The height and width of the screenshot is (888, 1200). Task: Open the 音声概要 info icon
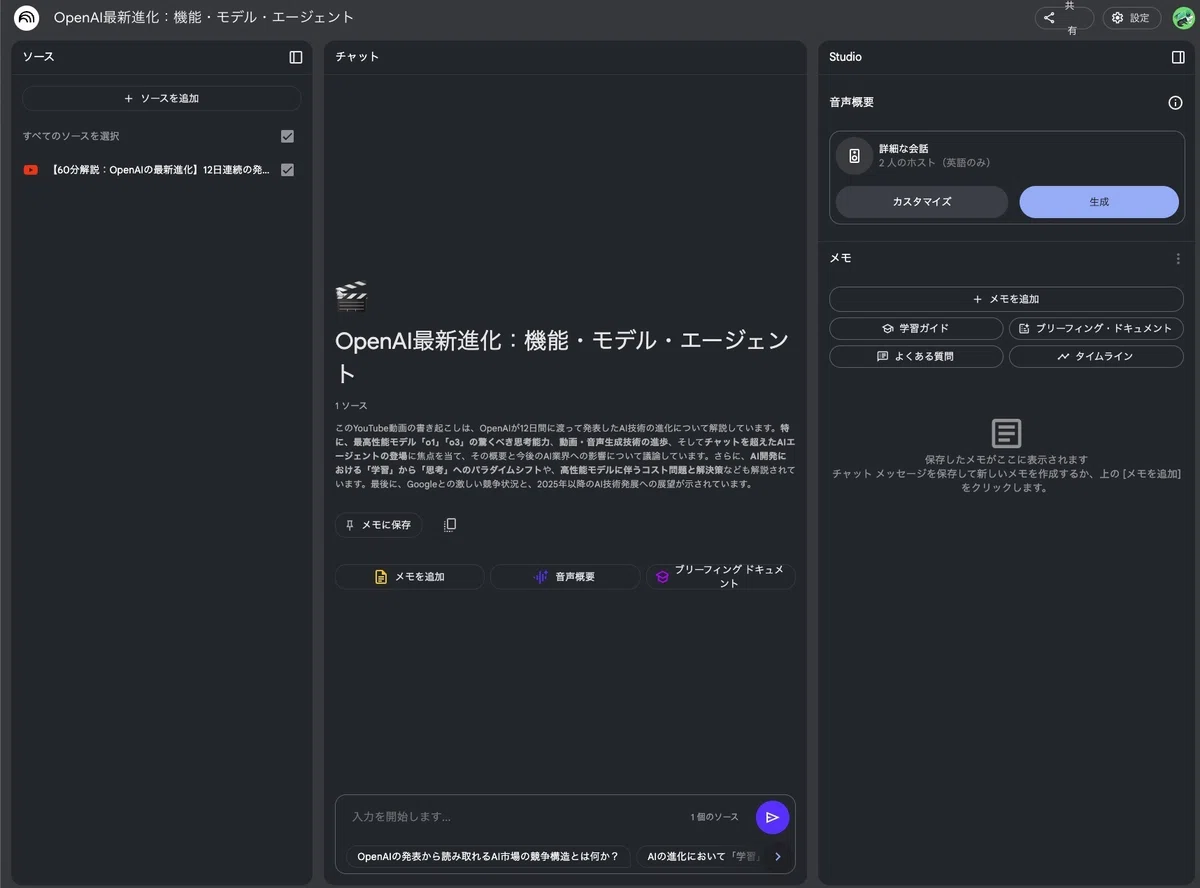(x=1176, y=102)
